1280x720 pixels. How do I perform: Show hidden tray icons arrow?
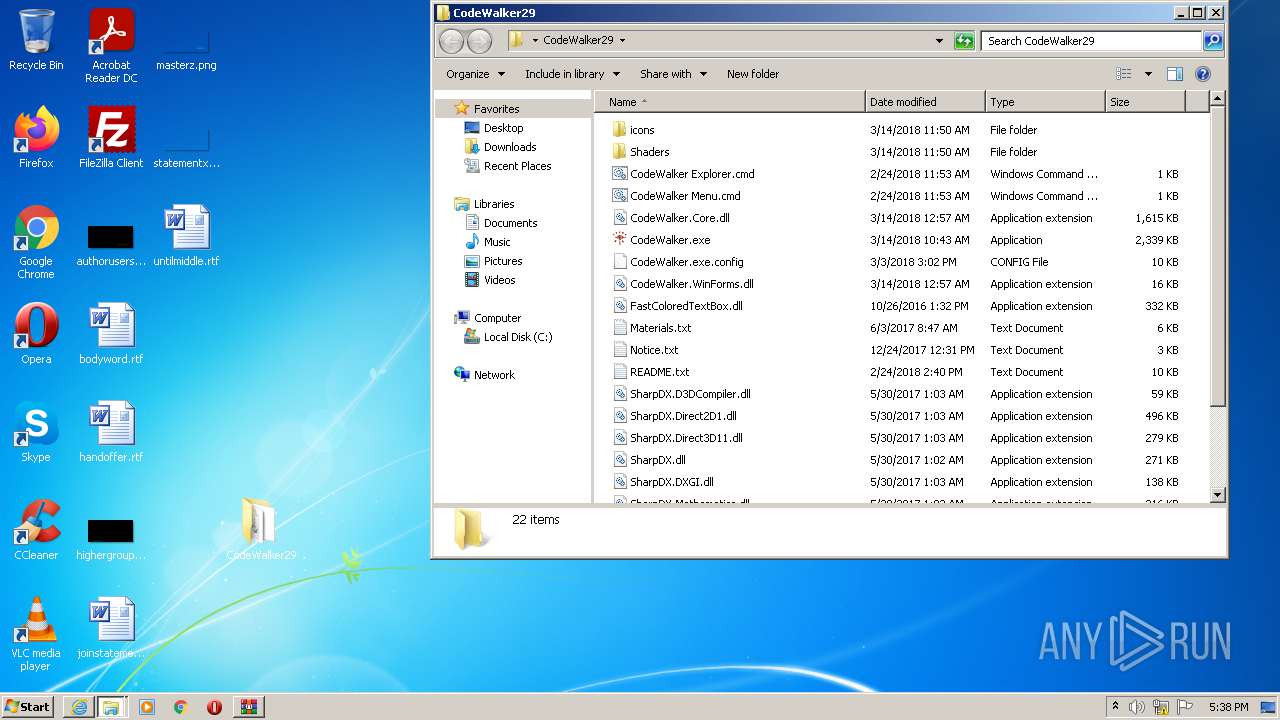coord(1115,707)
